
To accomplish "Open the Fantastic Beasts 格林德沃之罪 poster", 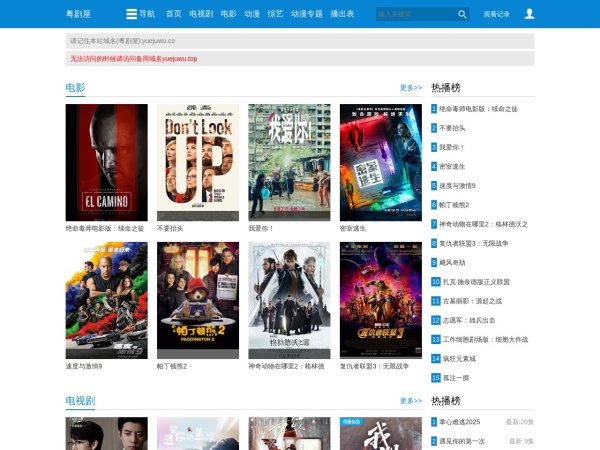I will pyautogui.click(x=289, y=300).
